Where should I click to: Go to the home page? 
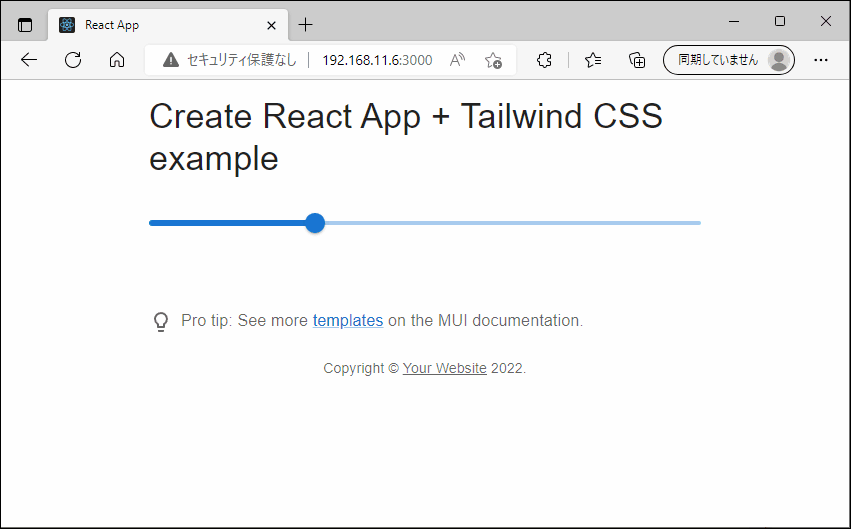pyautogui.click(x=117, y=60)
